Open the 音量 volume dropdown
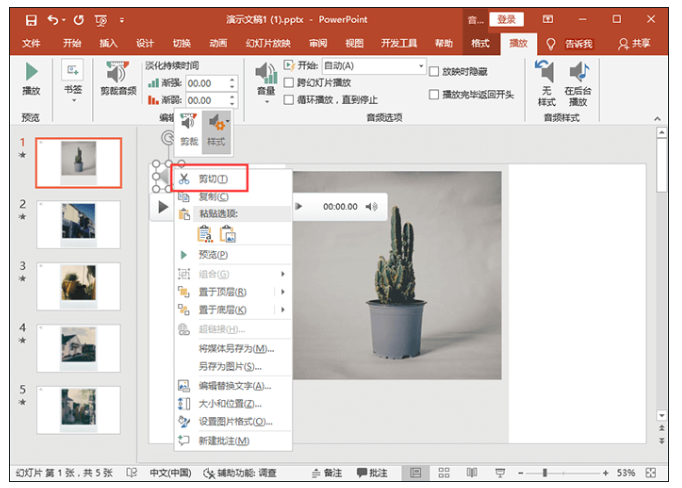The height and width of the screenshot is (488, 682). point(266,83)
